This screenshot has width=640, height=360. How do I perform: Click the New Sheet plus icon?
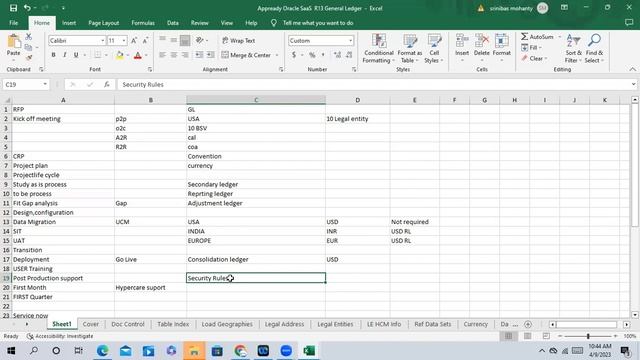pos(528,324)
